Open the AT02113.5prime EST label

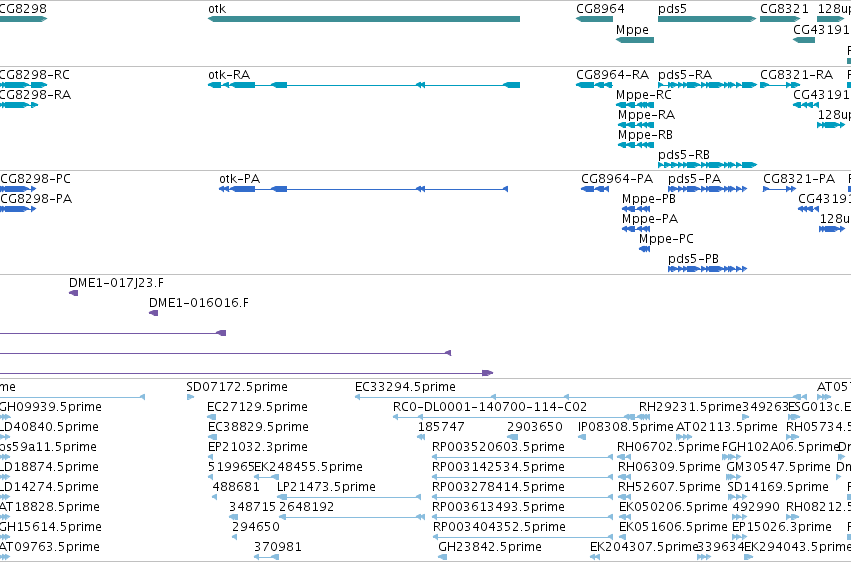[x=727, y=427]
